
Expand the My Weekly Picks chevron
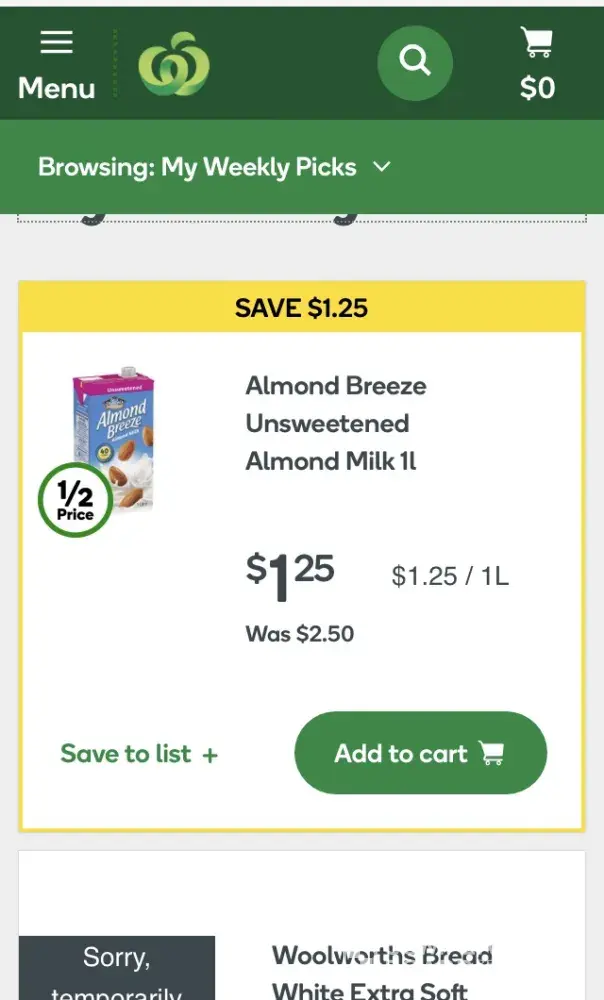381,167
